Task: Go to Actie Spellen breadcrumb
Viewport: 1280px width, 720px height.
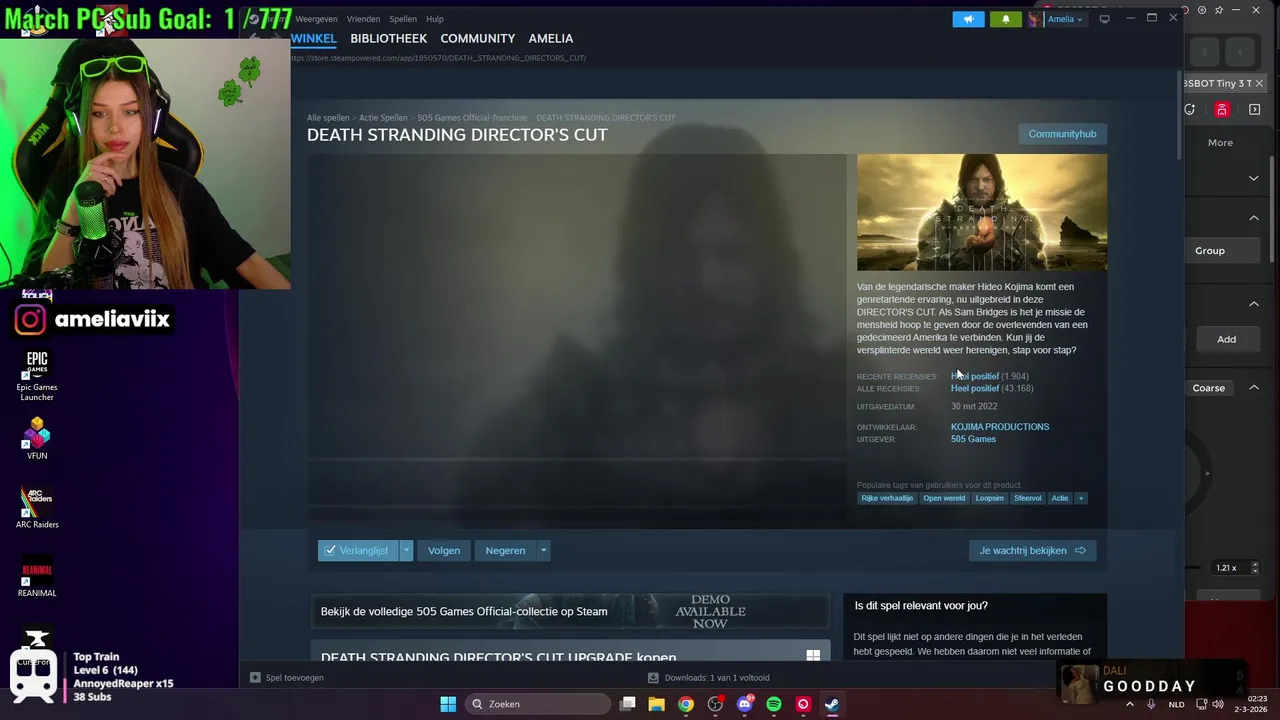Action: click(x=383, y=118)
